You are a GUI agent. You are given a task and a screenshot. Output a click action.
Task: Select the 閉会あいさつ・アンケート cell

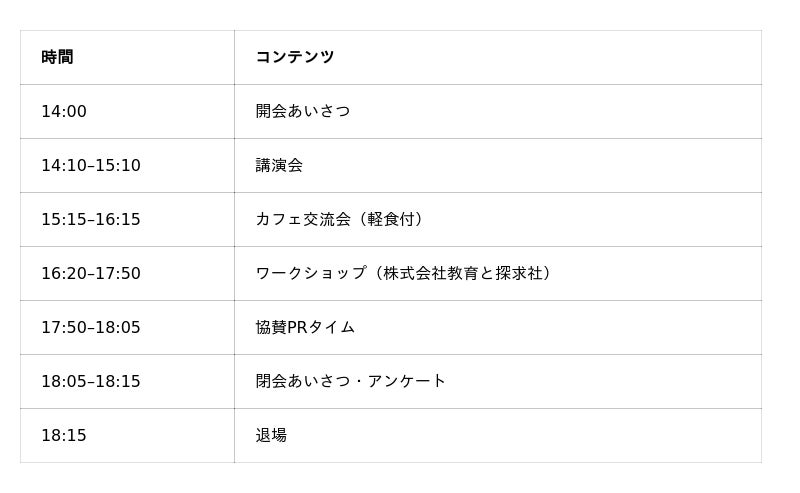click(x=498, y=382)
